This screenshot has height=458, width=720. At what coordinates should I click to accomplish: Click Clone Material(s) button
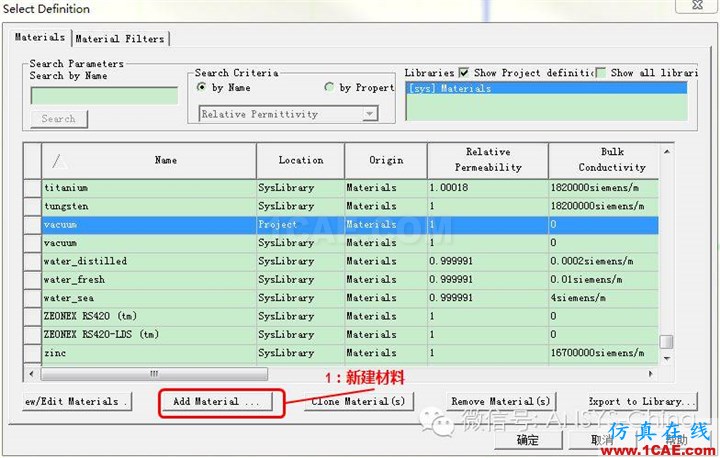359,402
